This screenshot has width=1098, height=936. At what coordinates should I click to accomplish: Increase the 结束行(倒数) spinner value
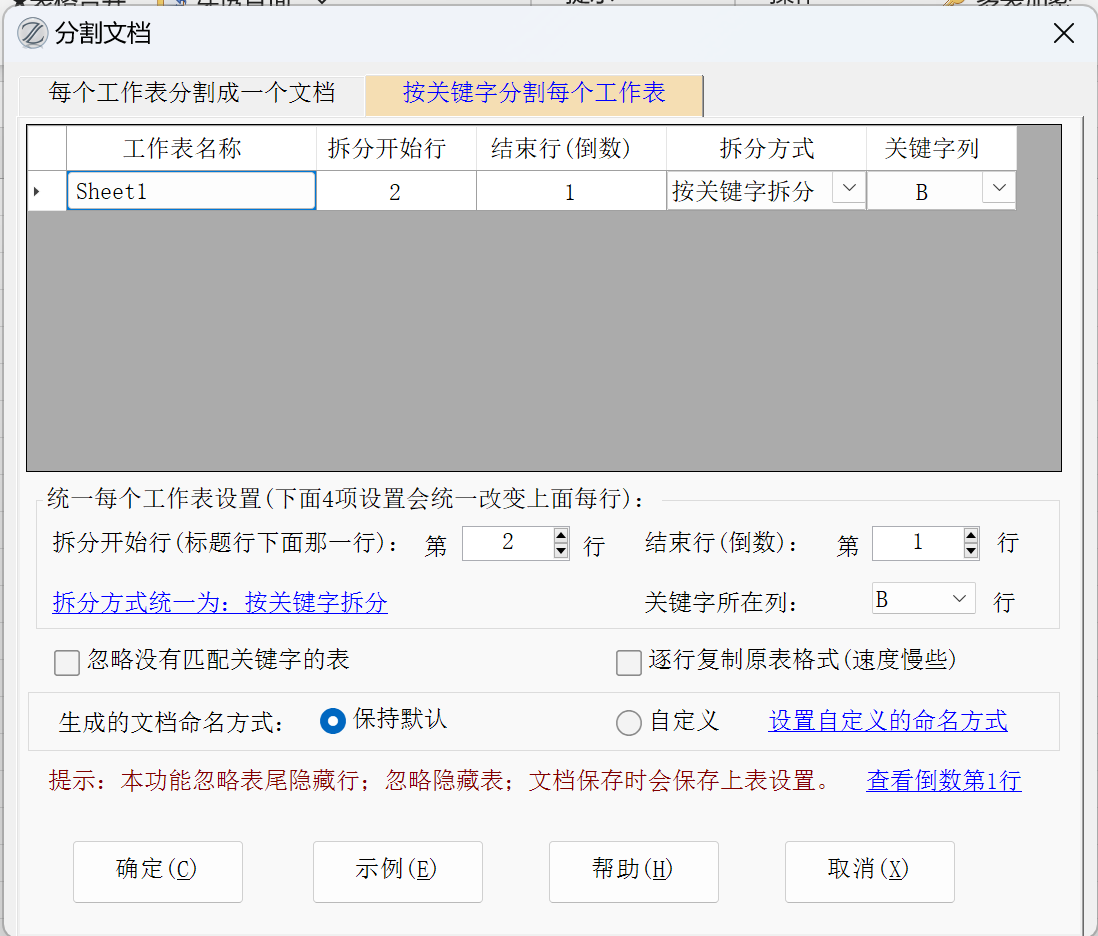(971, 536)
